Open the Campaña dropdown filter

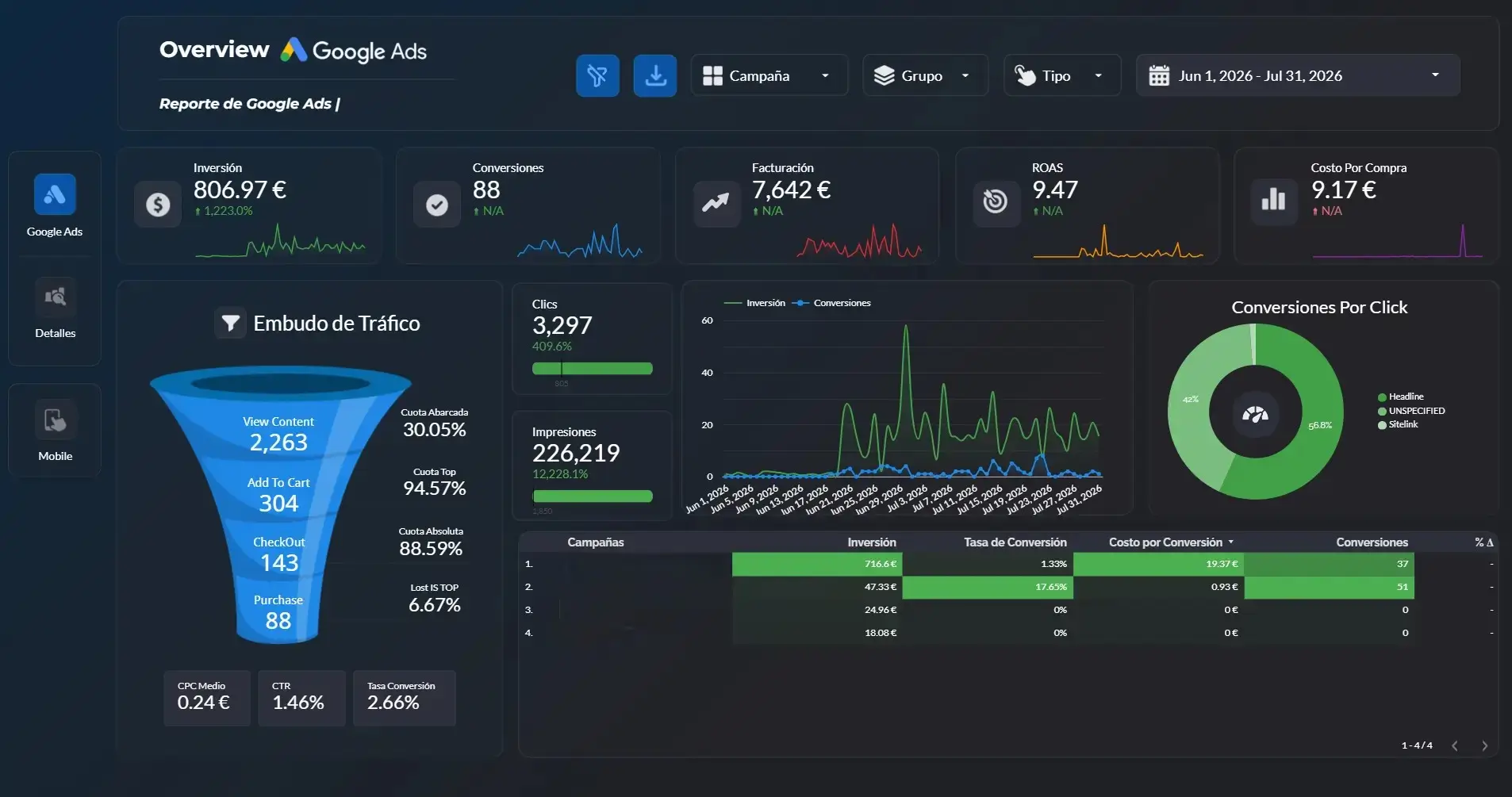(769, 75)
